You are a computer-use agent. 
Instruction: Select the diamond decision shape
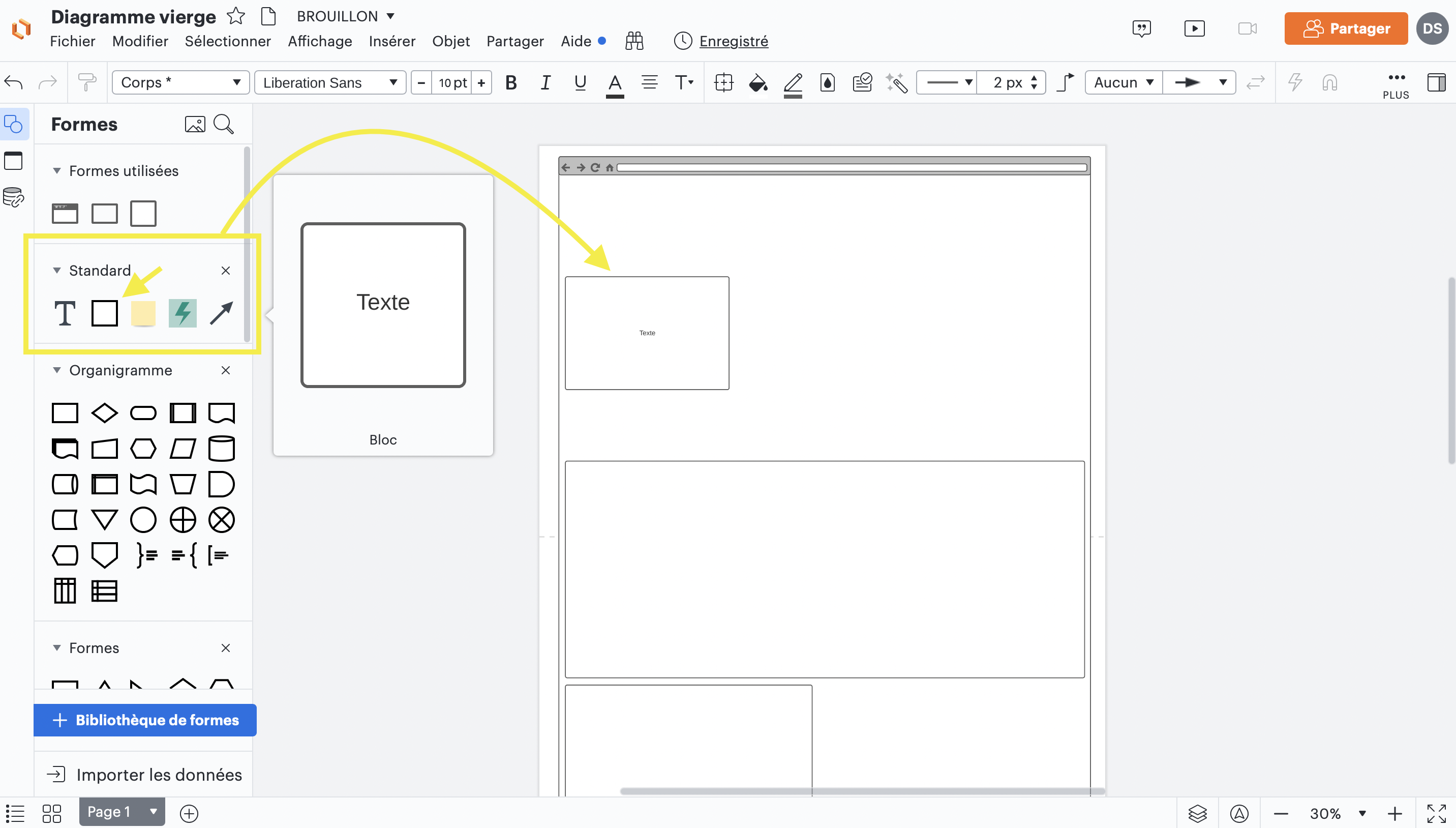tap(105, 413)
